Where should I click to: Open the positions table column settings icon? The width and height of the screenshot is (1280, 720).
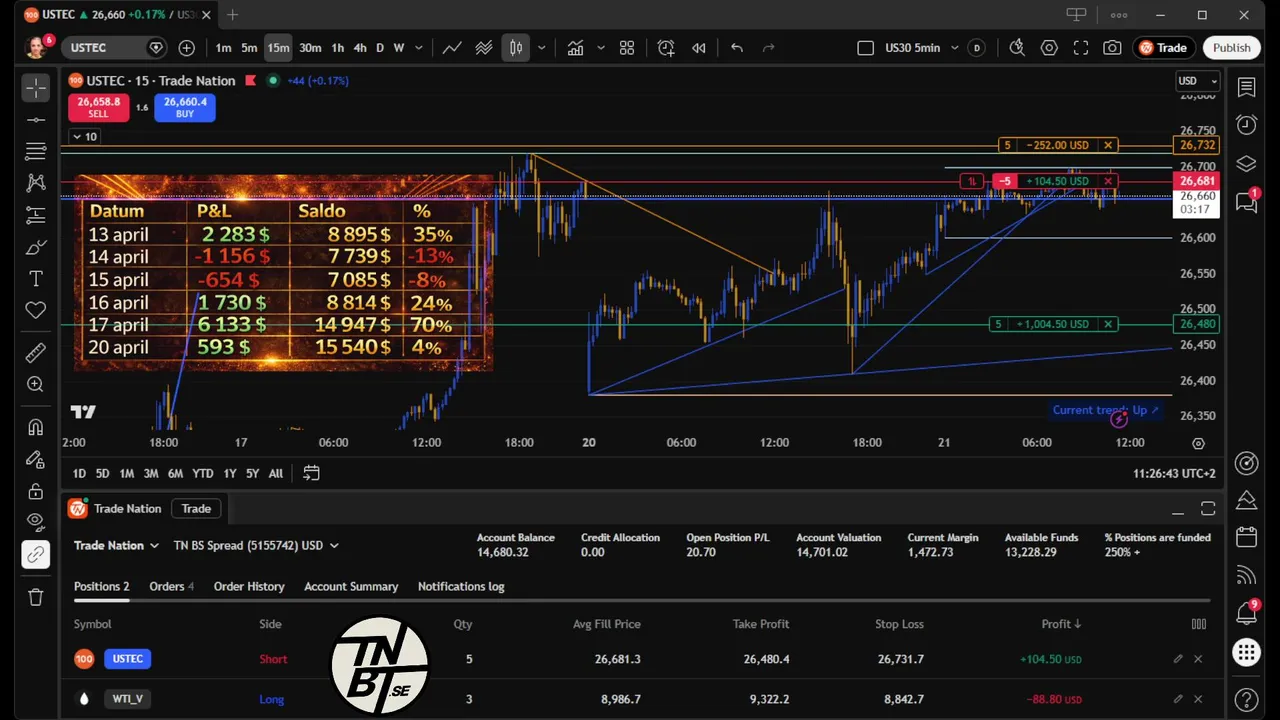tap(1198, 624)
